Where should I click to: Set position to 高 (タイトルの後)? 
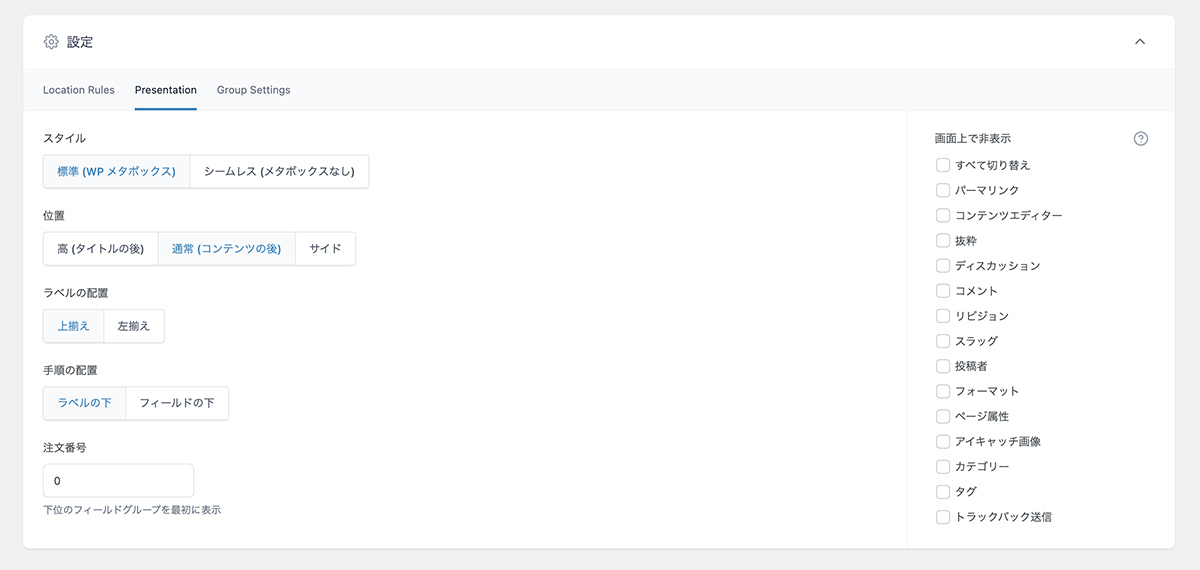point(101,249)
